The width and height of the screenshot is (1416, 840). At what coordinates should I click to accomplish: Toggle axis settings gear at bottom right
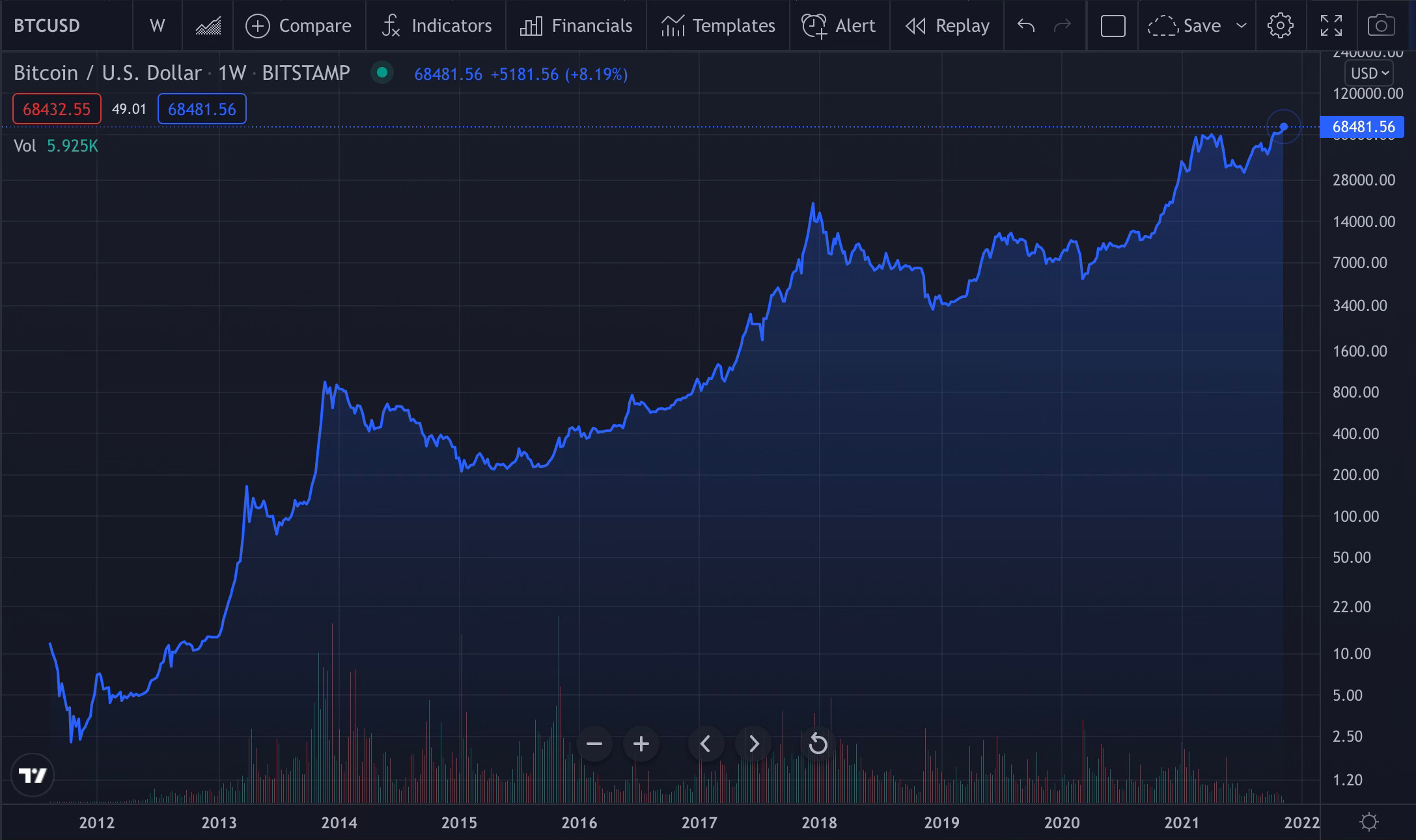pyautogui.click(x=1368, y=822)
